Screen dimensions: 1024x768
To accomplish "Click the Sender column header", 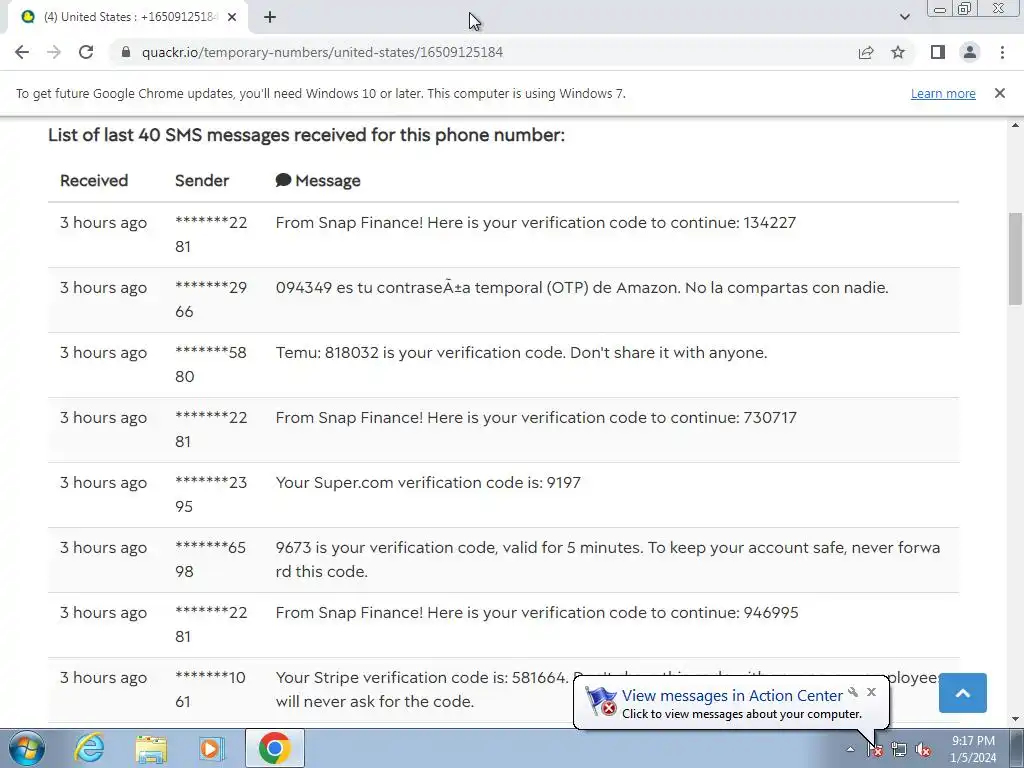I will tap(202, 181).
